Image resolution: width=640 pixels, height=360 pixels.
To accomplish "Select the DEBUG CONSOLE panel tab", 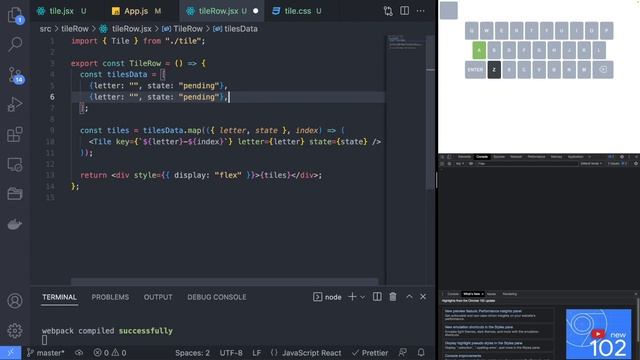I will click(217, 297).
